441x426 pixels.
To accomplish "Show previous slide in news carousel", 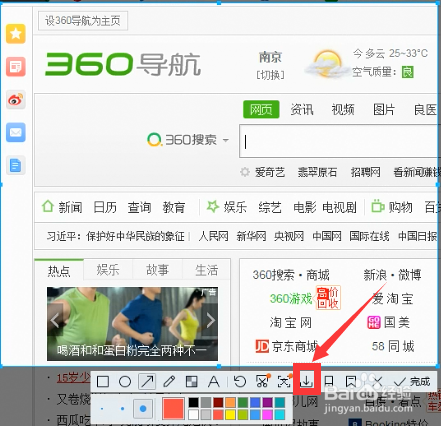I will click(x=55, y=320).
